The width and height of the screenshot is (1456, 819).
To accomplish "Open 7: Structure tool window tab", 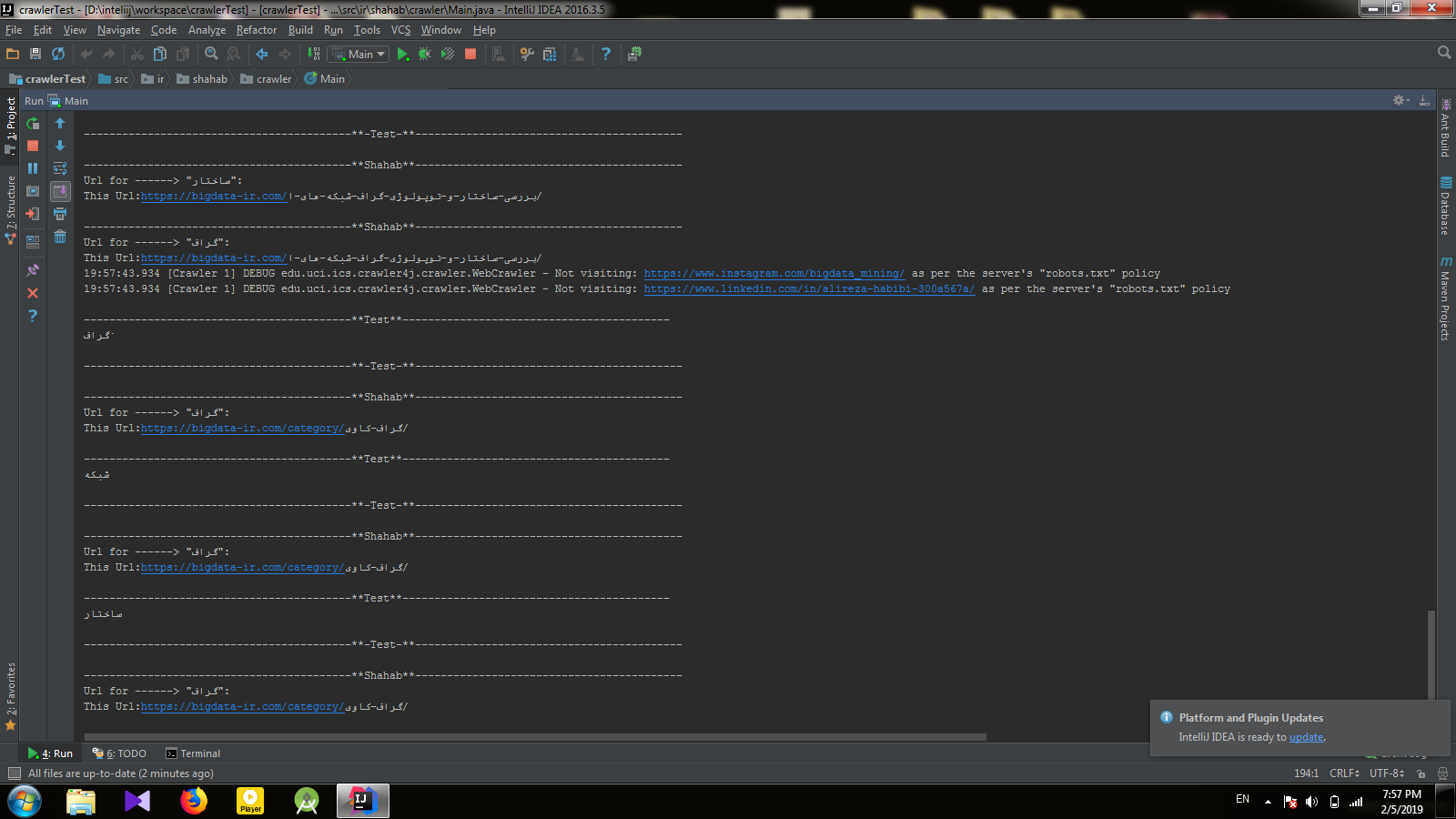I will 10,210.
